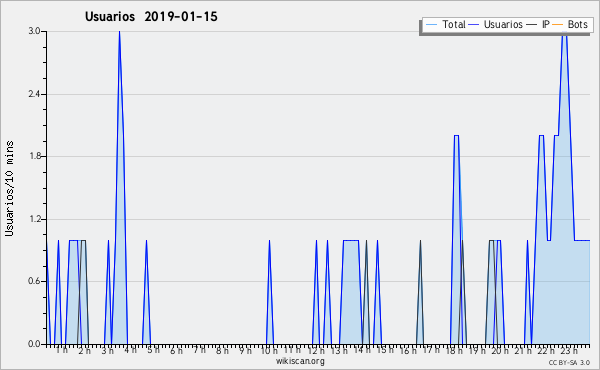Click the 'wikiscan.org' text below the chart
This screenshot has width=600, height=370.
[300, 361]
